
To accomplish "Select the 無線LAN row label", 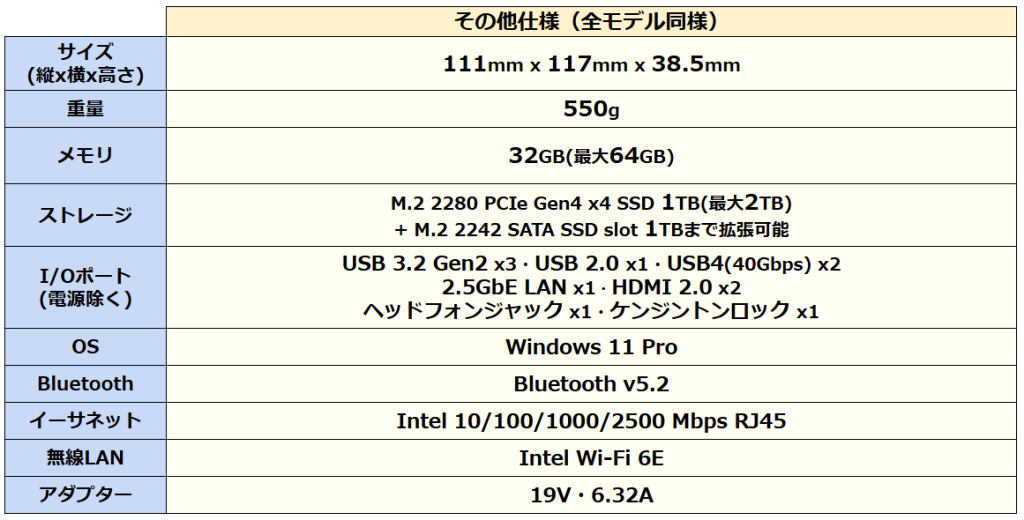I will [x=85, y=458].
